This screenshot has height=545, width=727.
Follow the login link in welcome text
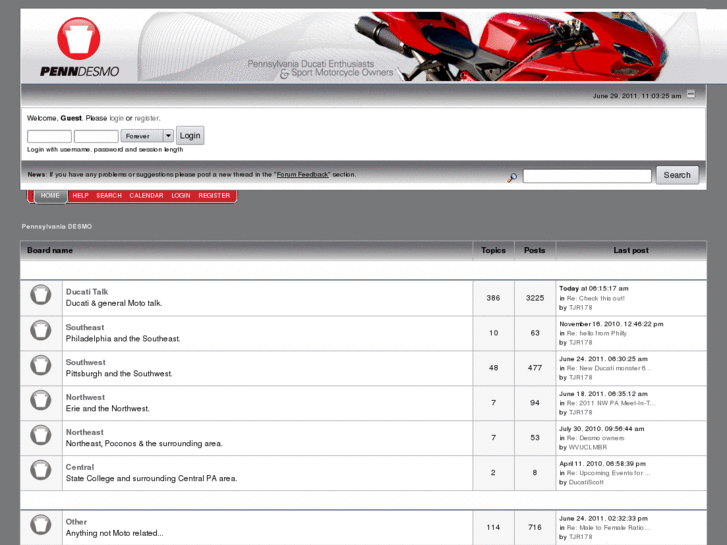click(x=116, y=118)
